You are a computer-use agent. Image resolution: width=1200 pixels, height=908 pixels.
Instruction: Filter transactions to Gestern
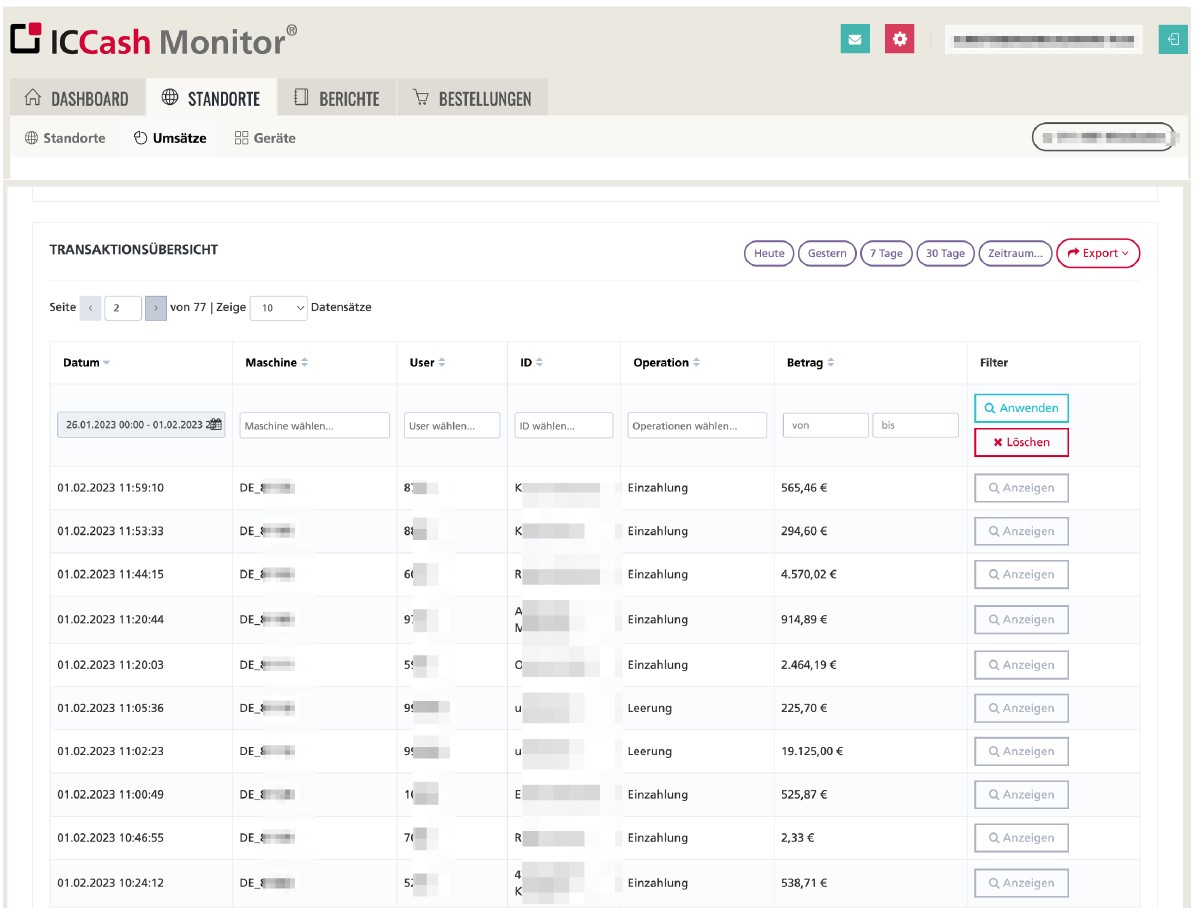pyautogui.click(x=827, y=254)
